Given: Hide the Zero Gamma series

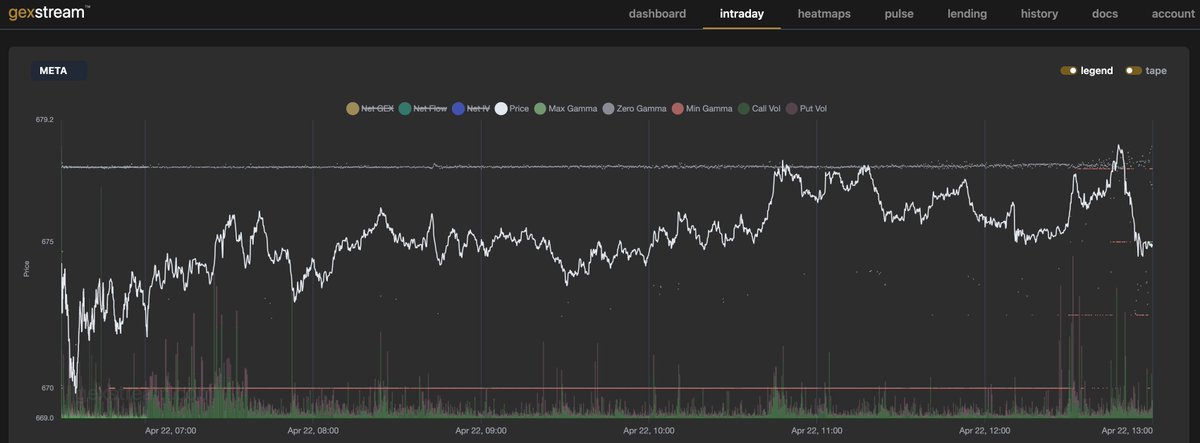Looking at the screenshot, I should (x=634, y=108).
